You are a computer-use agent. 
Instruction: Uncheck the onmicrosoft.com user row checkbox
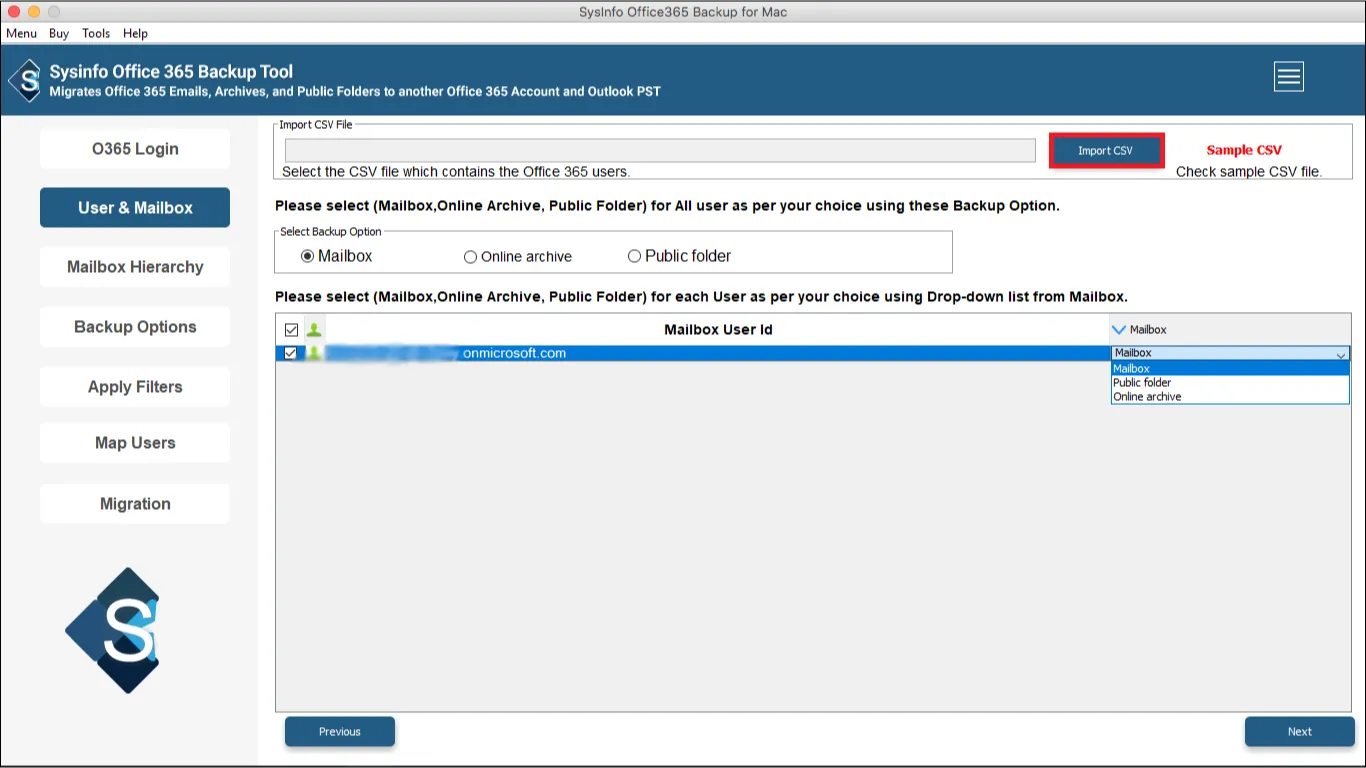point(291,353)
